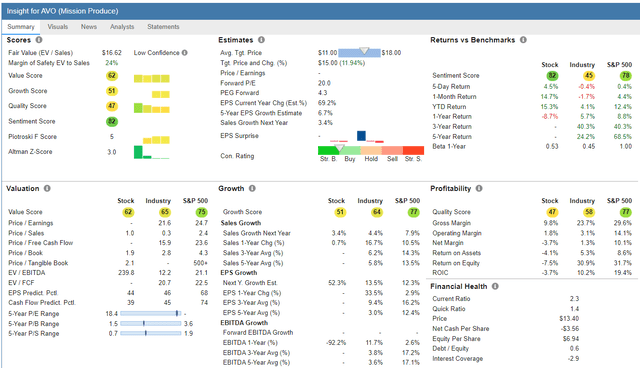
Task: Click the Value Score history bar chart
Action: (151, 78)
